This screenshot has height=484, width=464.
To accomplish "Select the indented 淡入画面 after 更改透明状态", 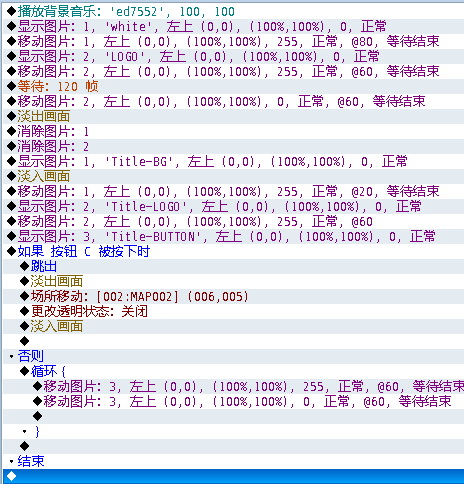I will click(233, 327).
